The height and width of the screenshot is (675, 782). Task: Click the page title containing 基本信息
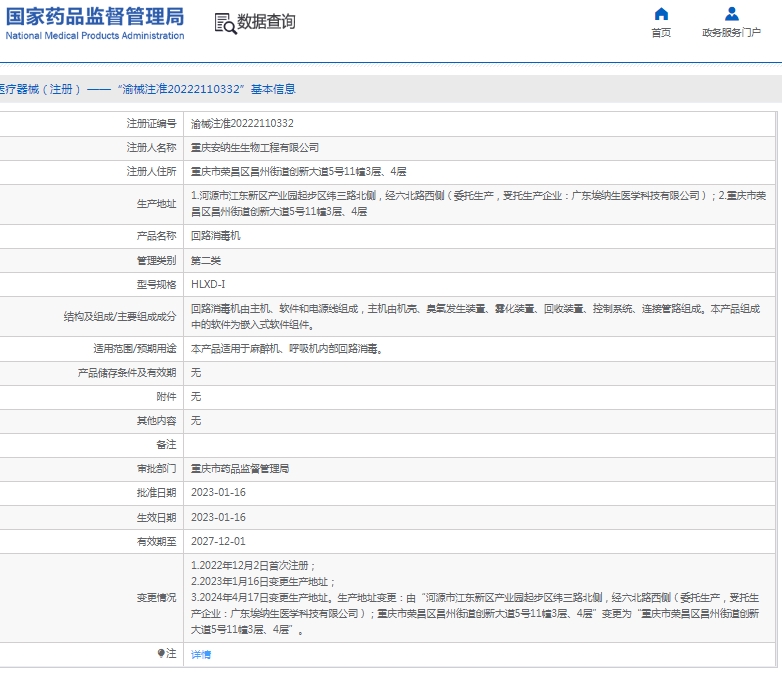(x=148, y=89)
